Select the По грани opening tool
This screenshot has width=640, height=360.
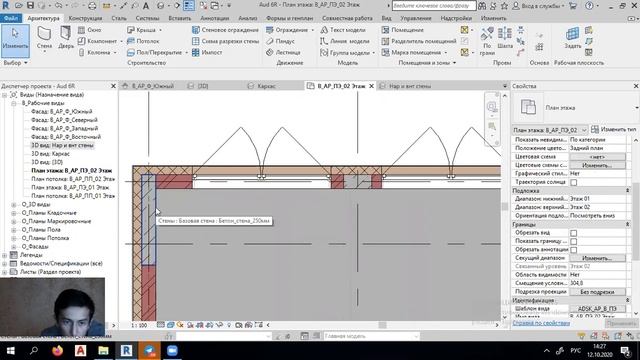coord(487,41)
